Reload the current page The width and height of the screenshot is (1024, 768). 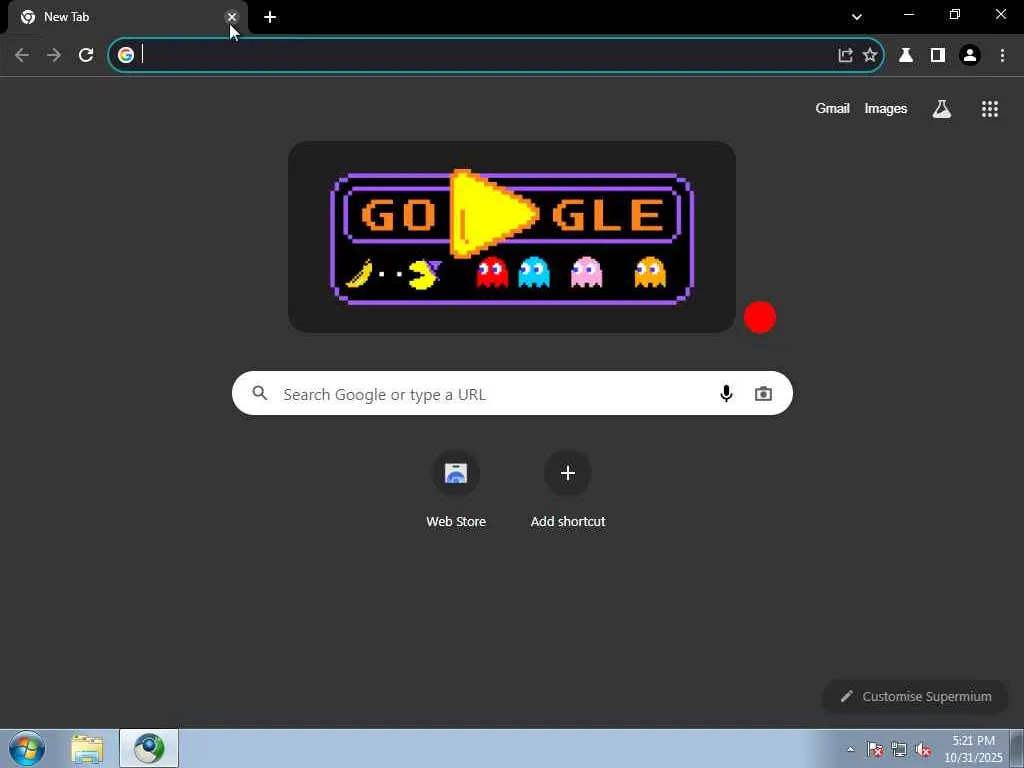tap(86, 56)
